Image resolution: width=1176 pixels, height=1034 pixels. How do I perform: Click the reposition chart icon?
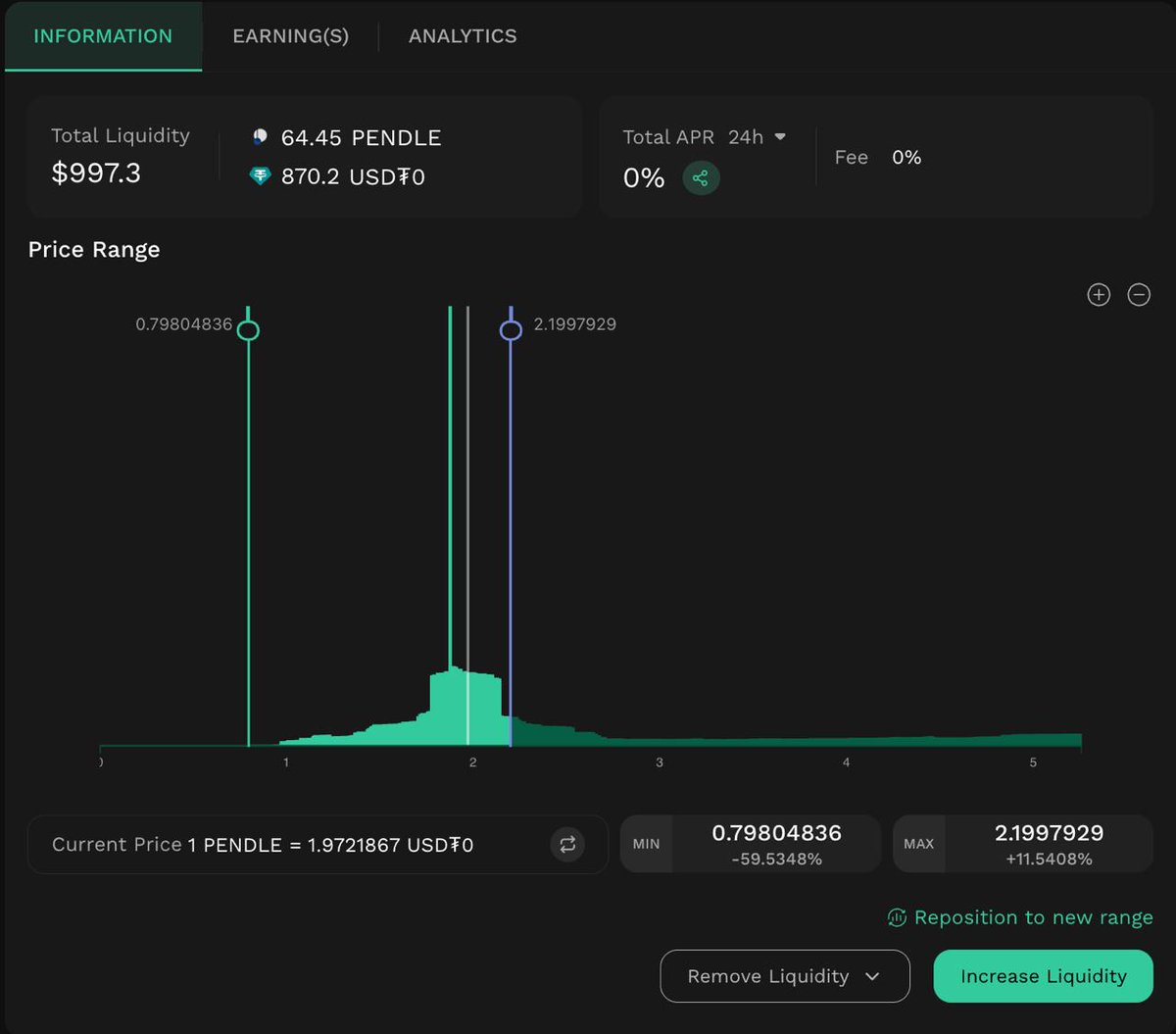click(x=896, y=917)
